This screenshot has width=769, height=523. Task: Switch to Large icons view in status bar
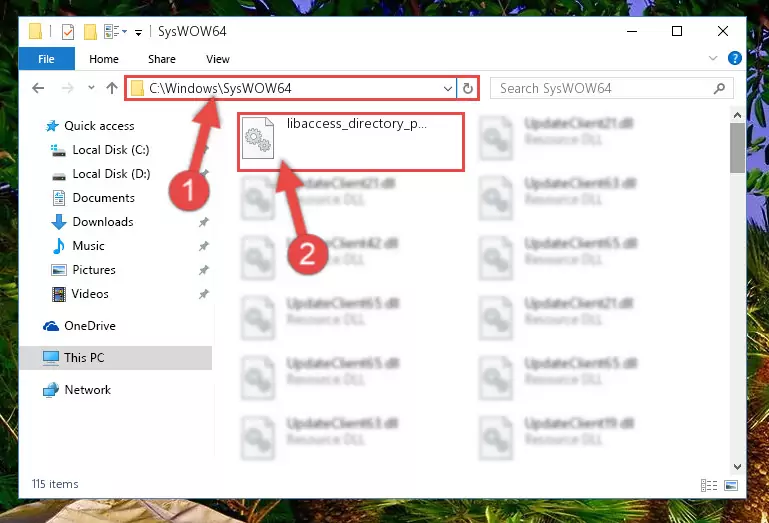[x=731, y=485]
